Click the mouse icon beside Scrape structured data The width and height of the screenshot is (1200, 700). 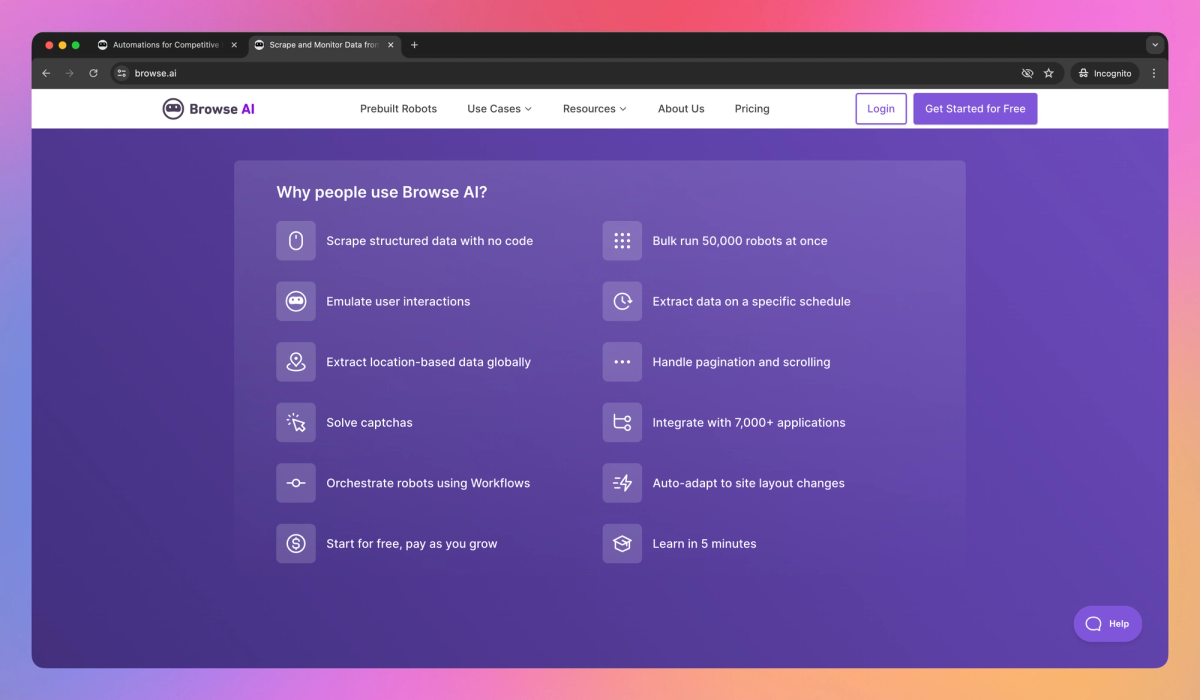click(x=296, y=241)
